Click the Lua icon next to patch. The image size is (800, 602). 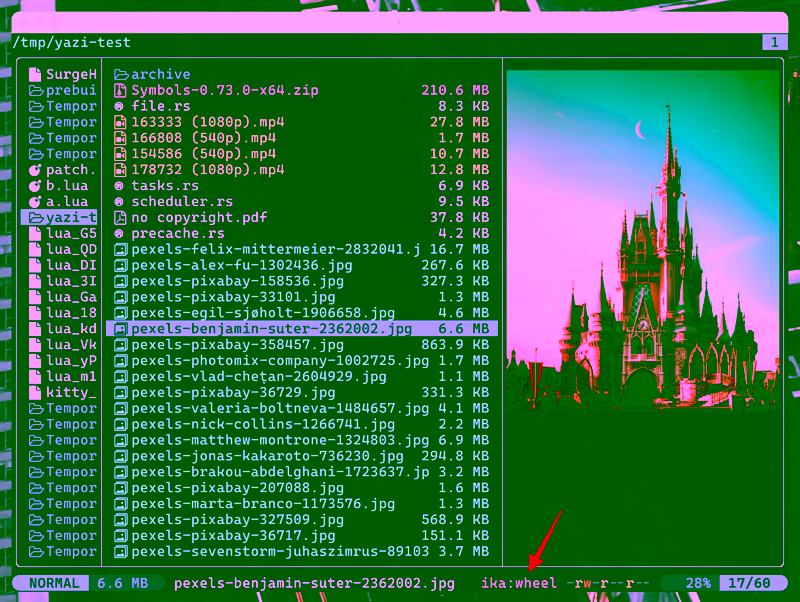click(35, 170)
